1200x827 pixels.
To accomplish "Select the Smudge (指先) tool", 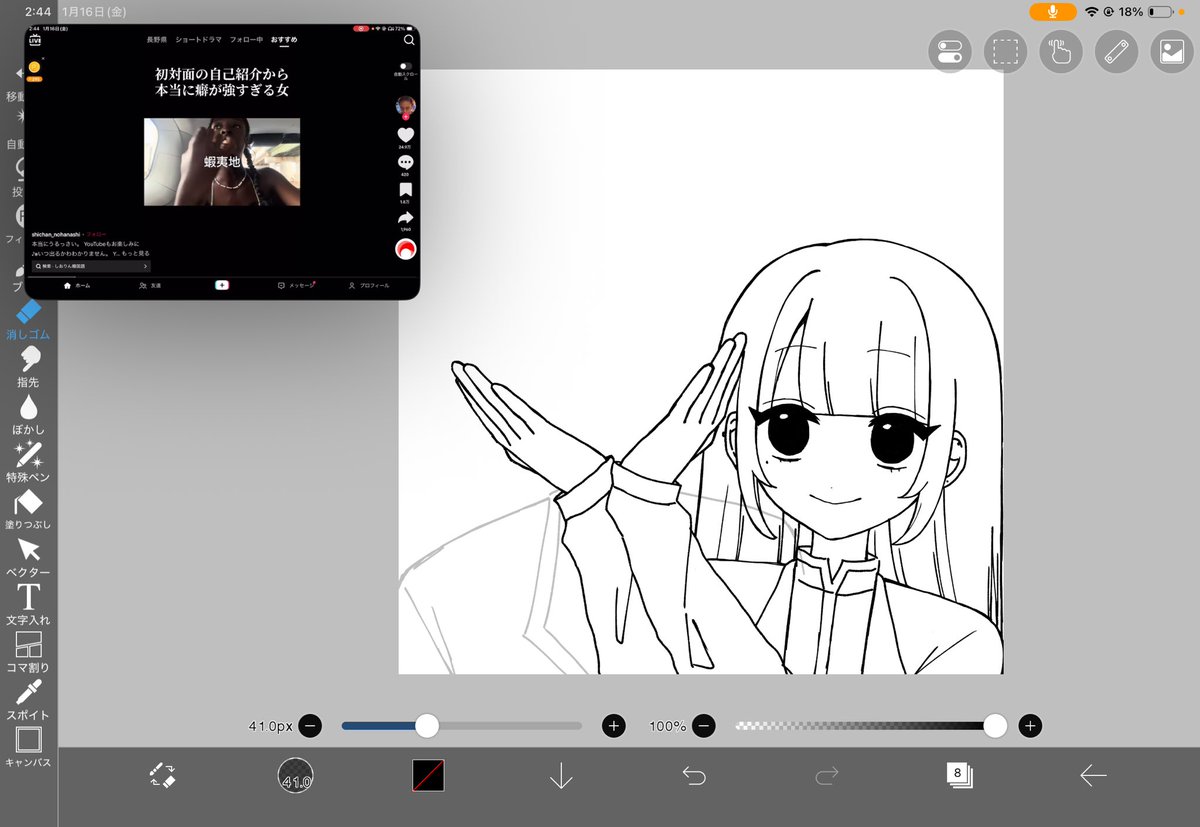I will [x=28, y=367].
